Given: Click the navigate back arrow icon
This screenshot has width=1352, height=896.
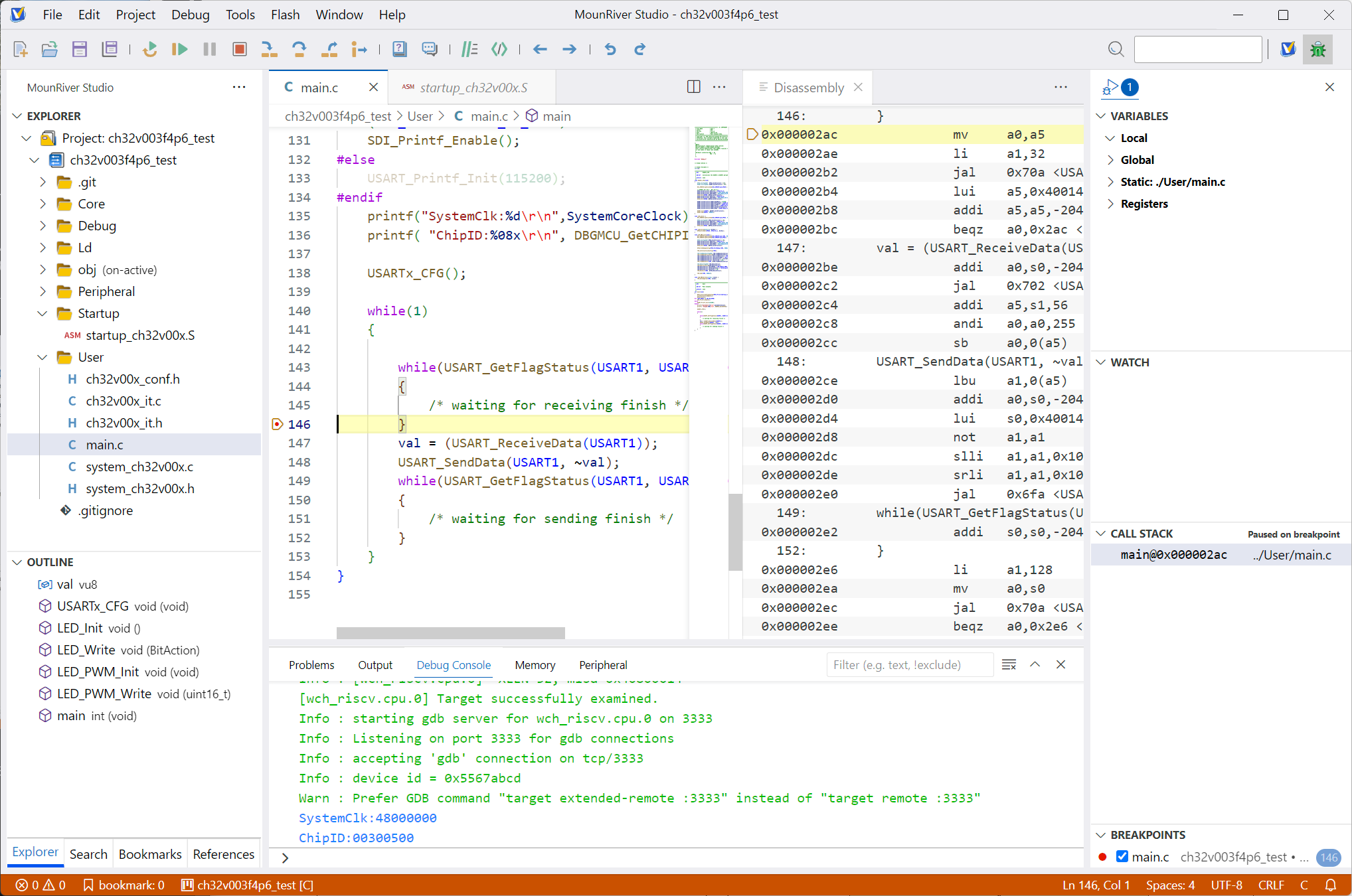Looking at the screenshot, I should 540,49.
